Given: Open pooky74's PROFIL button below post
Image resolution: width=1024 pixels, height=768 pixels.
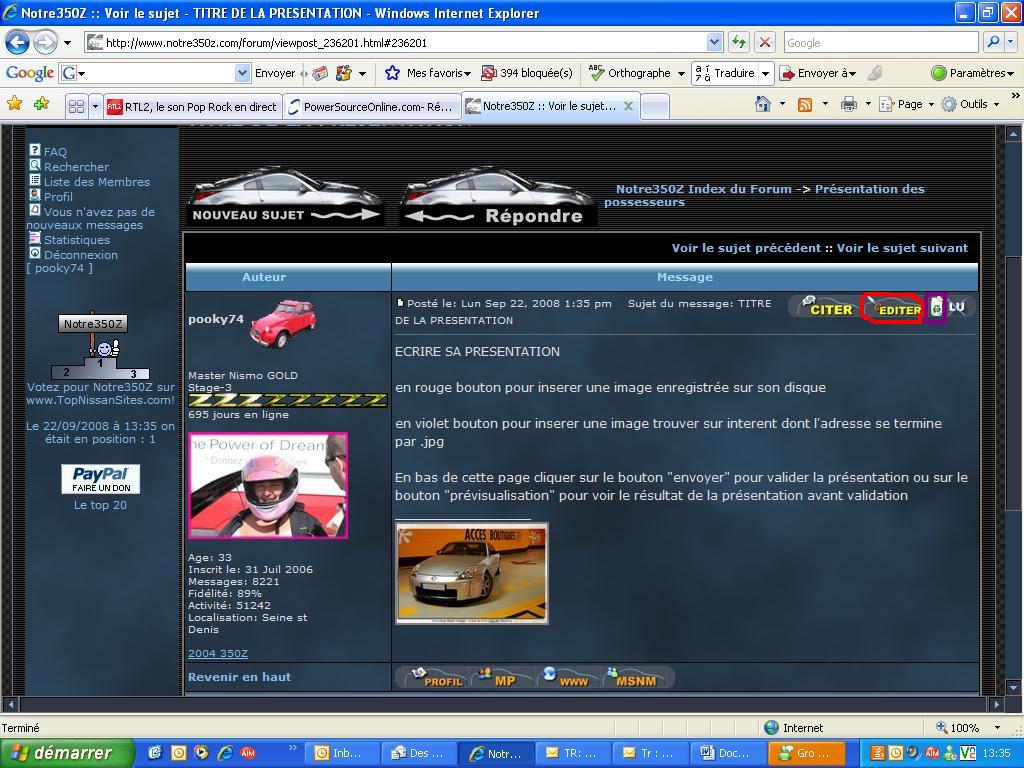Looking at the screenshot, I should click(435, 678).
